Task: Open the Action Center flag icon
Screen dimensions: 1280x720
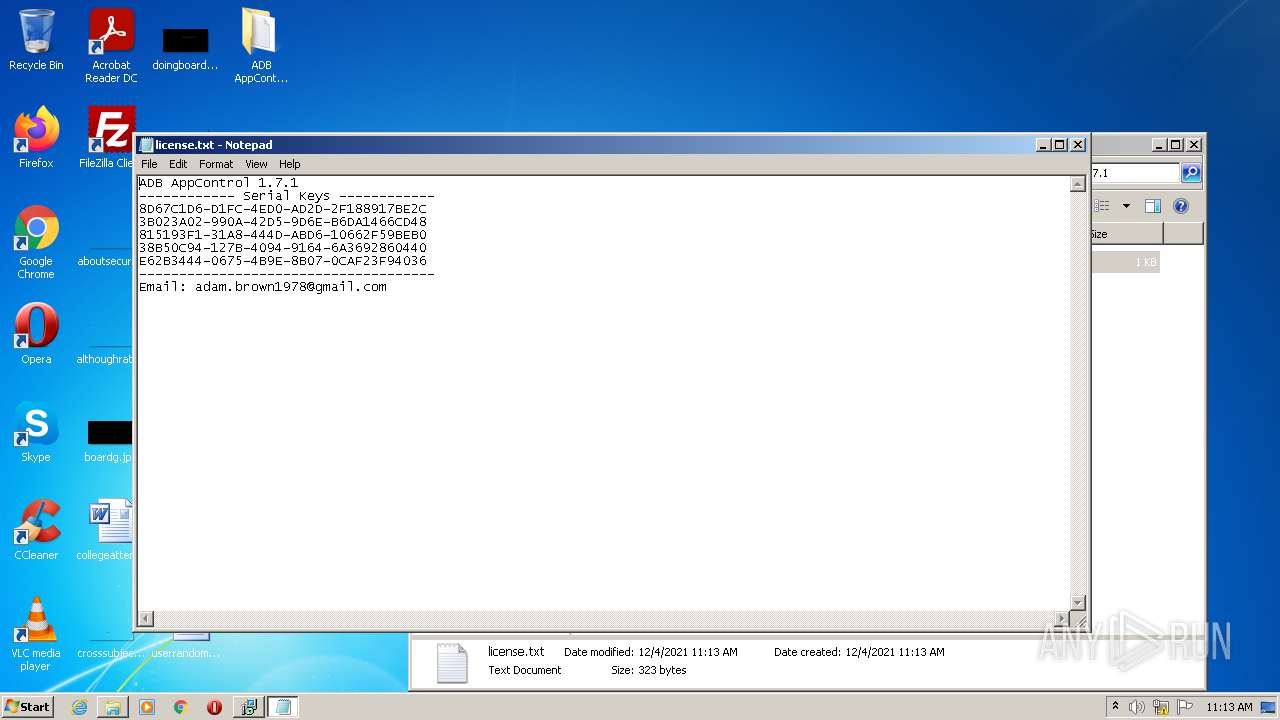Action: pyautogui.click(x=1185, y=707)
